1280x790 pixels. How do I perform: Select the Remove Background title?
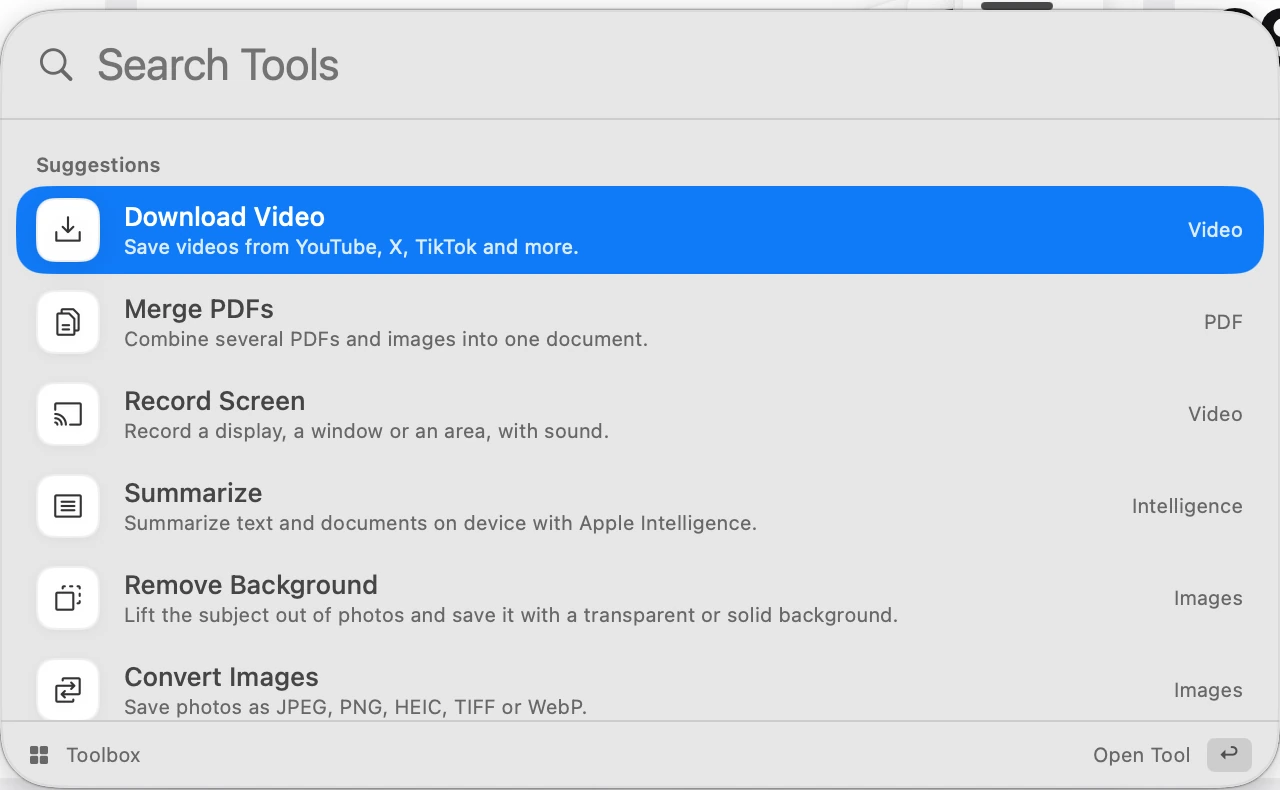coord(251,585)
